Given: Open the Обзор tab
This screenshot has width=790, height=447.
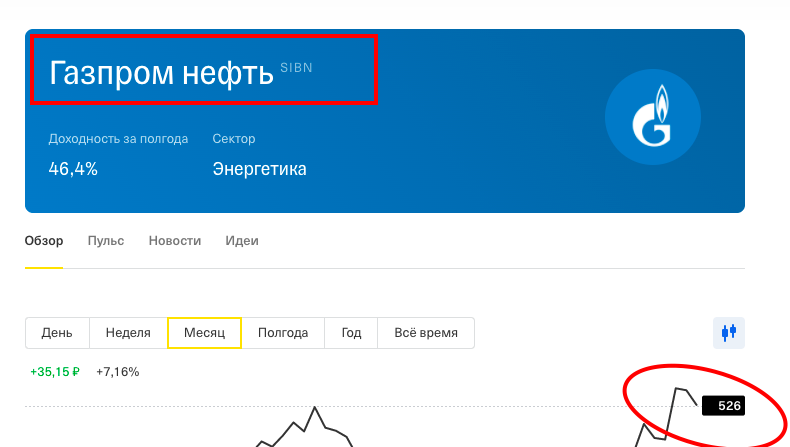Looking at the screenshot, I should 44,241.
